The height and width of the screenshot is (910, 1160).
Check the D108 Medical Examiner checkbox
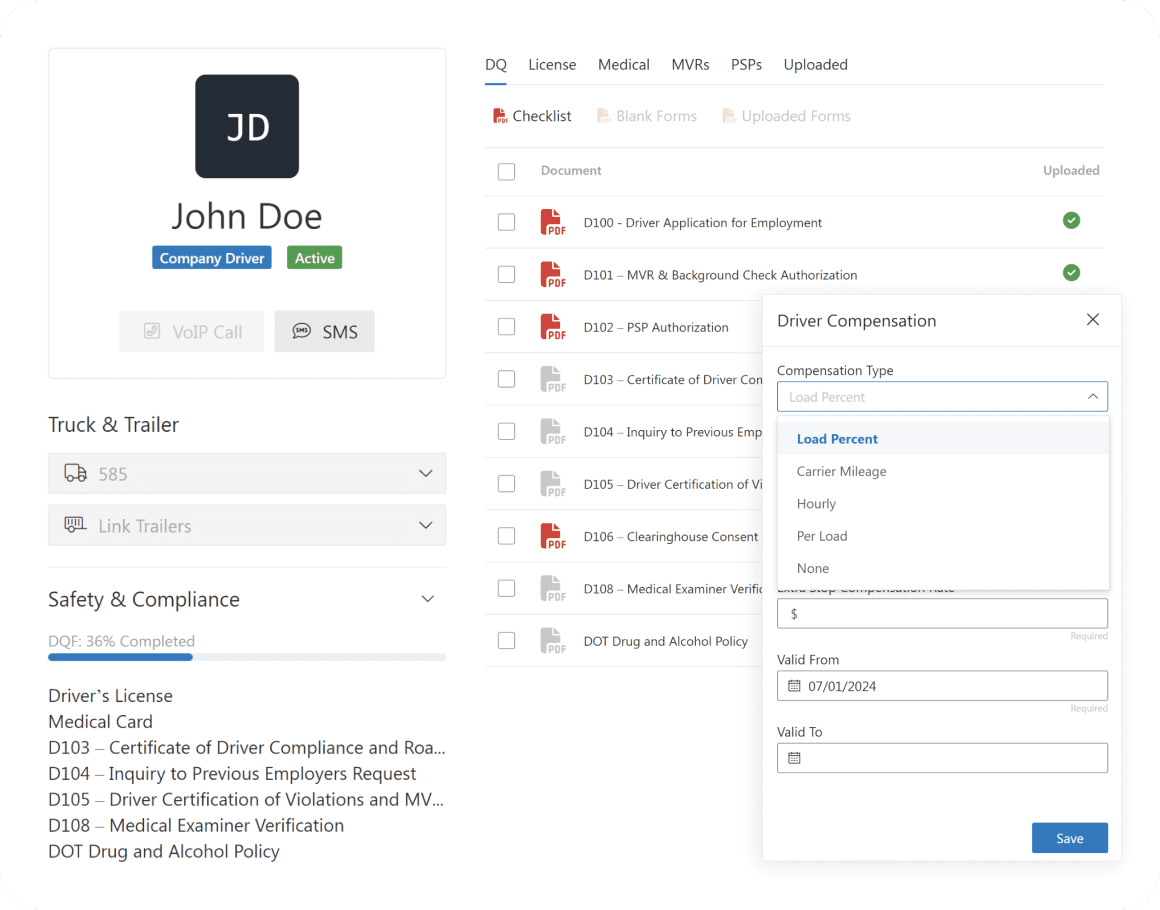[x=506, y=588]
